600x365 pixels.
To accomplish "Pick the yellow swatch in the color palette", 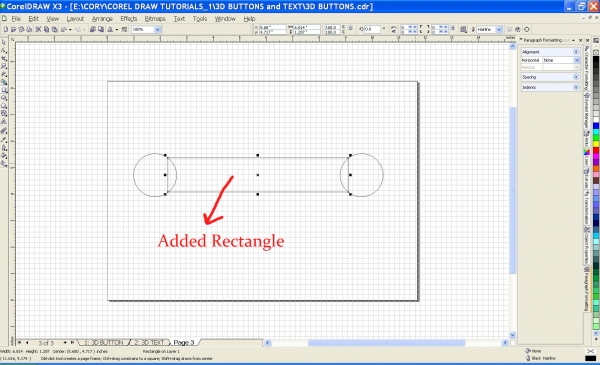I will pos(596,144).
